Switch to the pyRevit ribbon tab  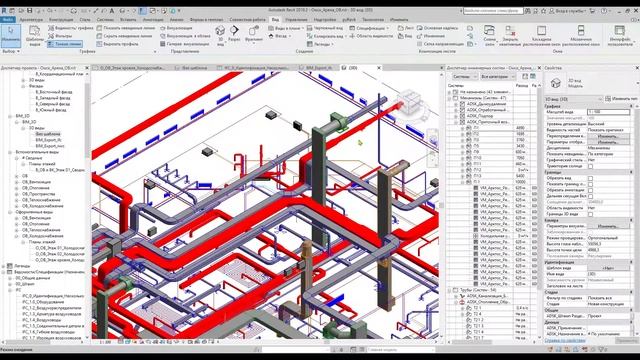[x=349, y=19]
